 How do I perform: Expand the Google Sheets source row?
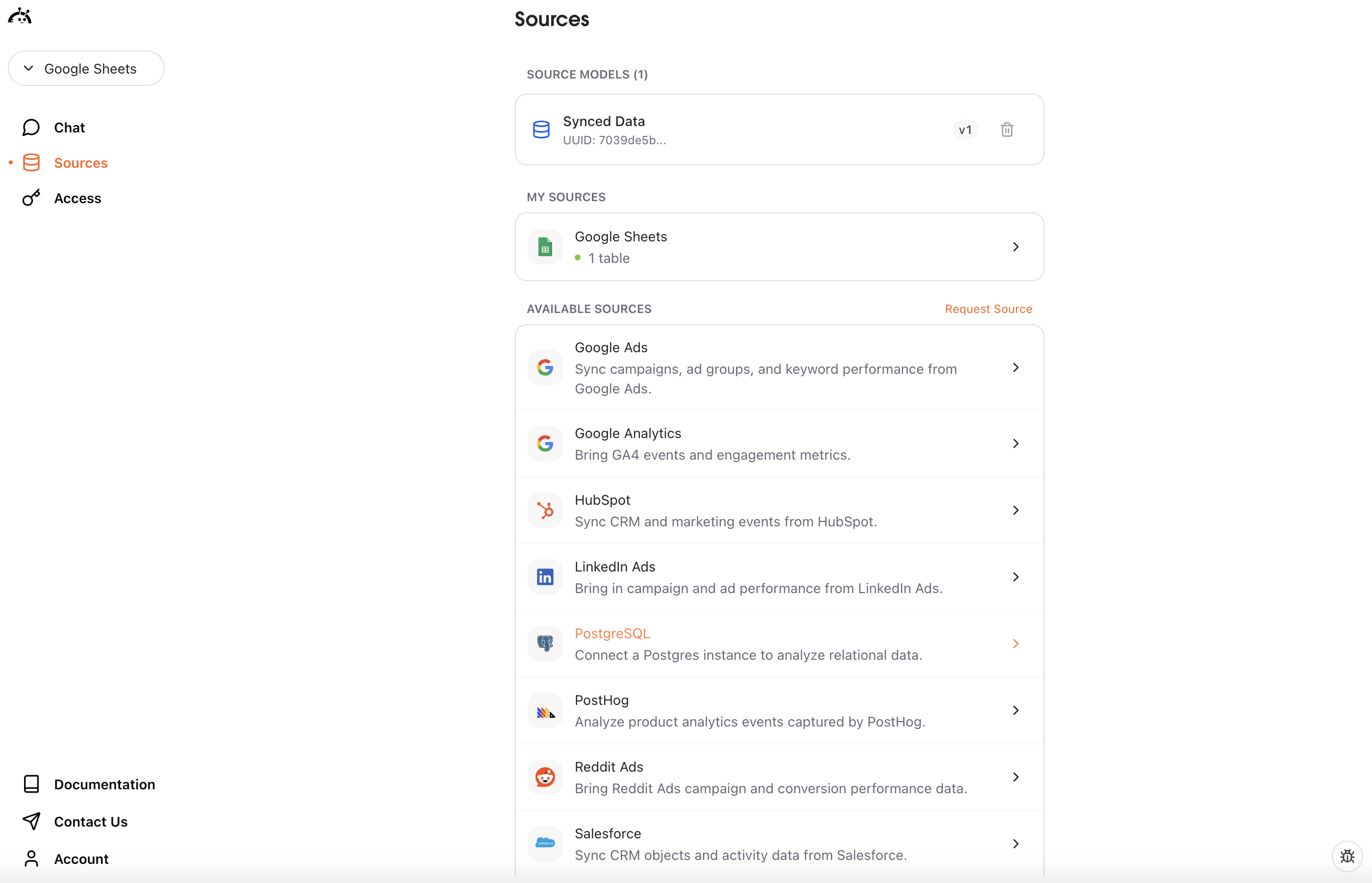click(1016, 246)
